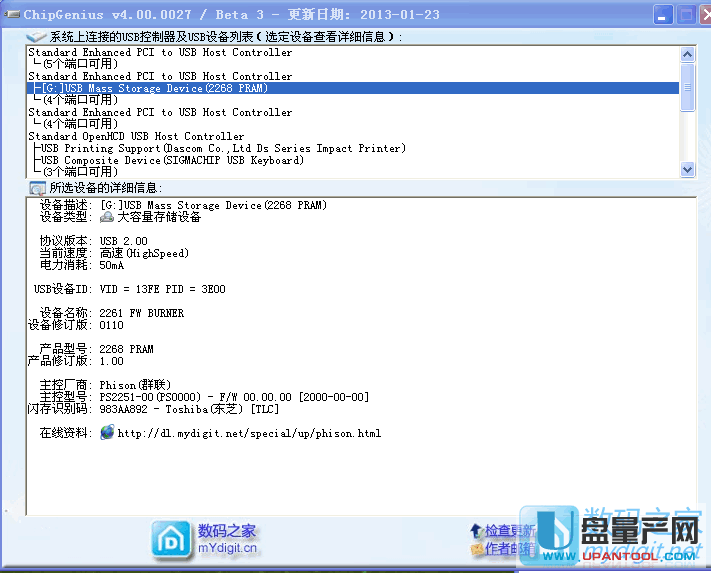
Task: Open the phison.html online info link
Action: coord(249,433)
